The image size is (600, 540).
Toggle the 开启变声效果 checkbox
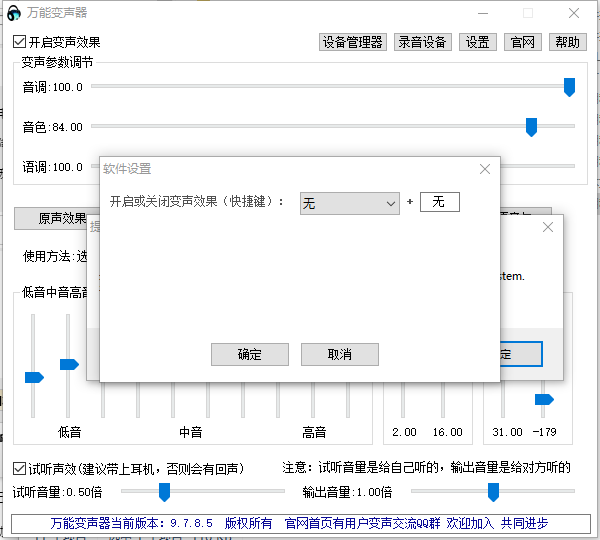[20, 42]
